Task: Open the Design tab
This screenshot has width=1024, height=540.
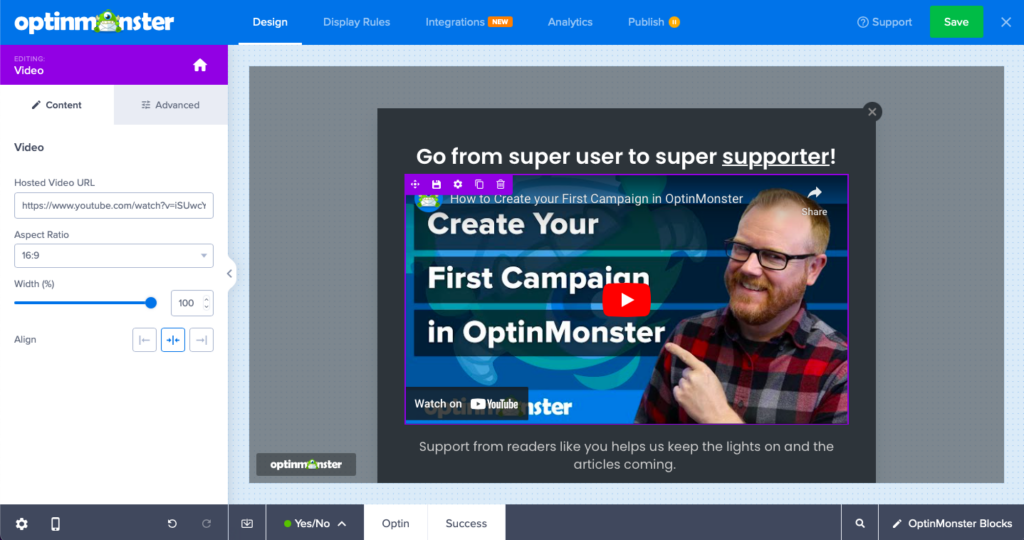Action: tap(270, 22)
